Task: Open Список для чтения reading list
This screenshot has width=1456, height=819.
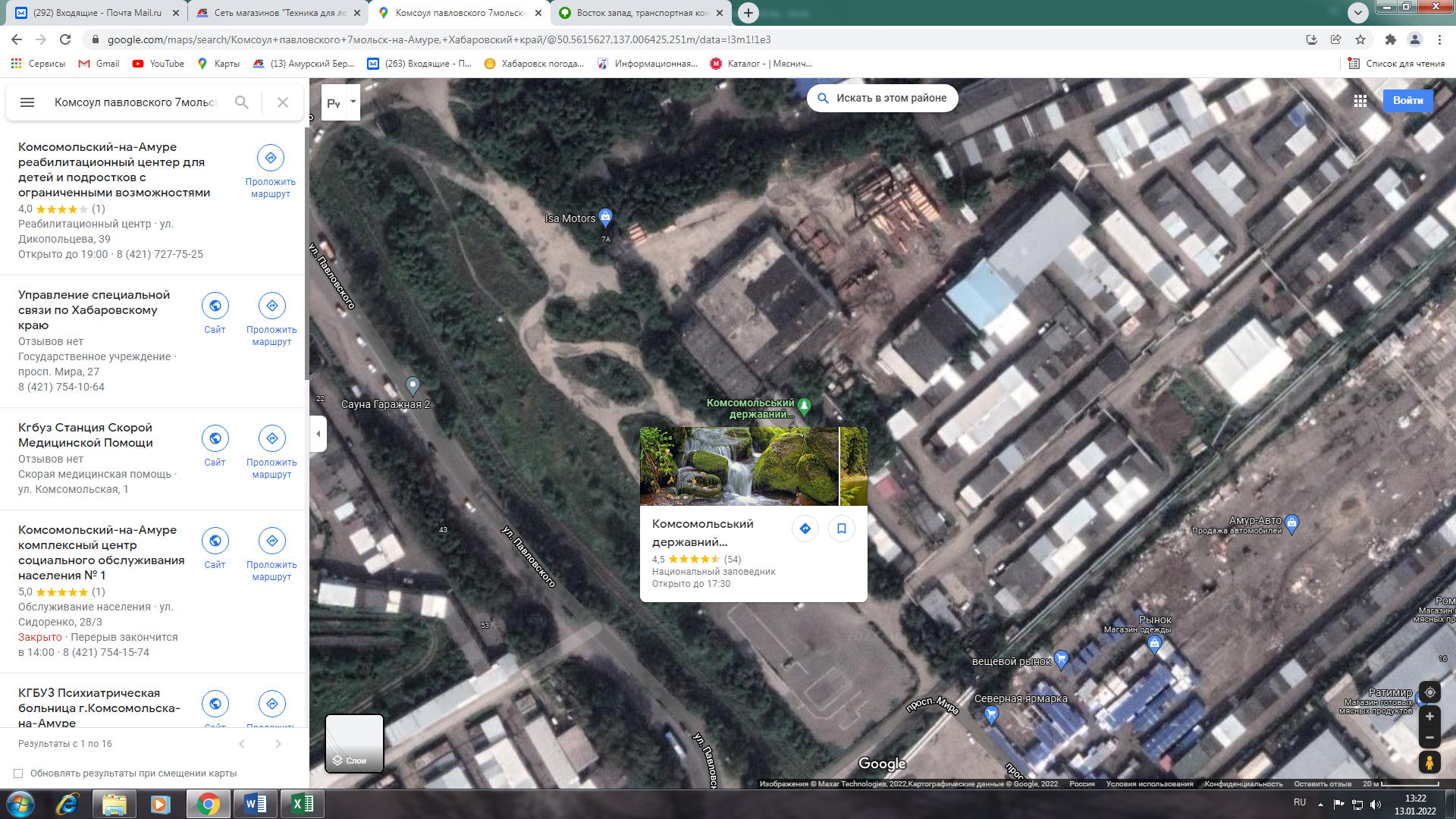Action: coord(1396,64)
